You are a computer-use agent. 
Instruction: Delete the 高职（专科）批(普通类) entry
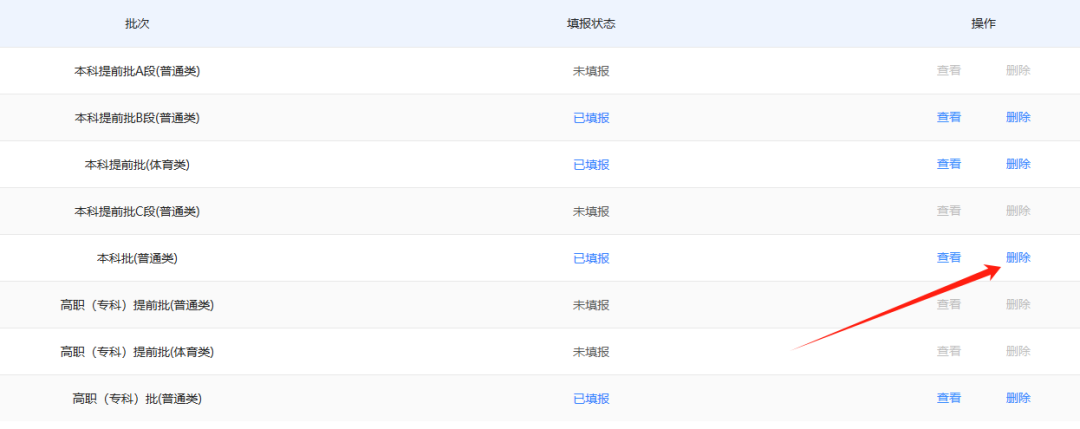(1018, 398)
